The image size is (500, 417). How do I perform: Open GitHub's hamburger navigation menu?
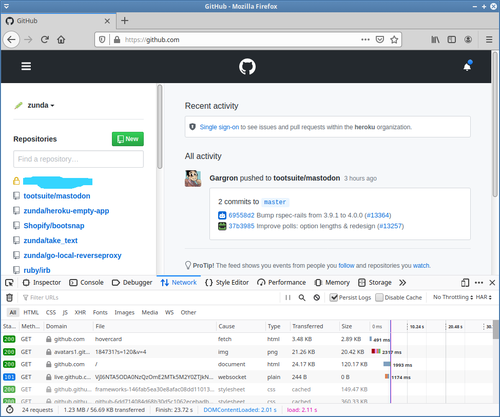point(26,66)
